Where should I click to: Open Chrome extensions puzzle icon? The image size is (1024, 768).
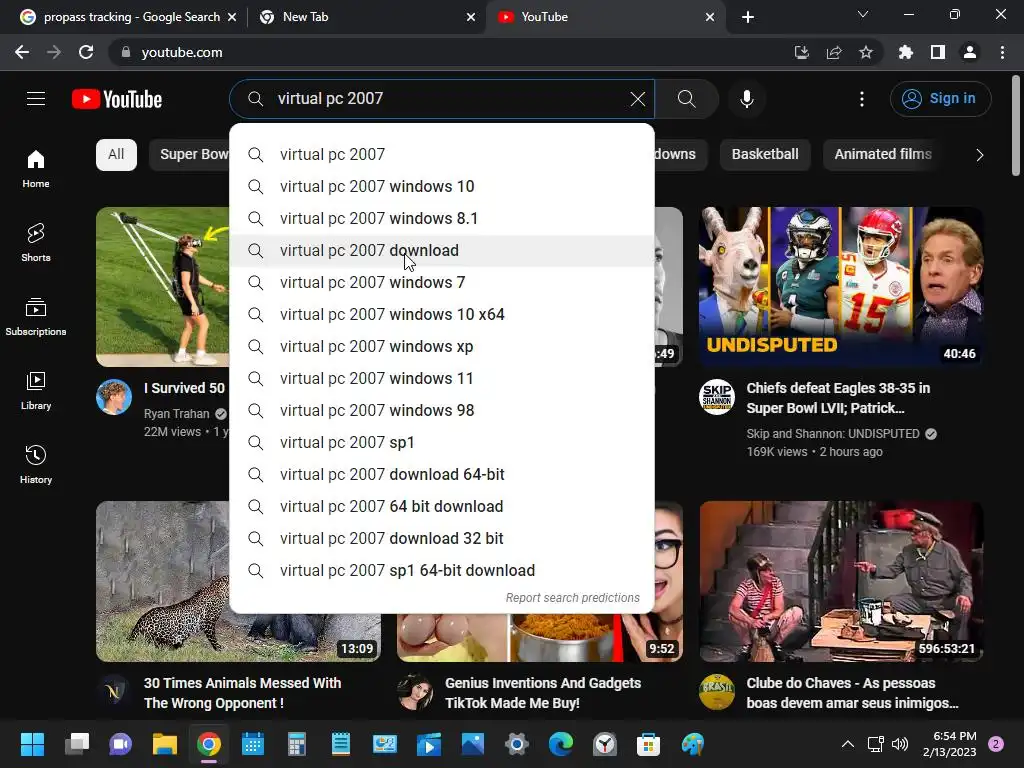click(x=906, y=52)
